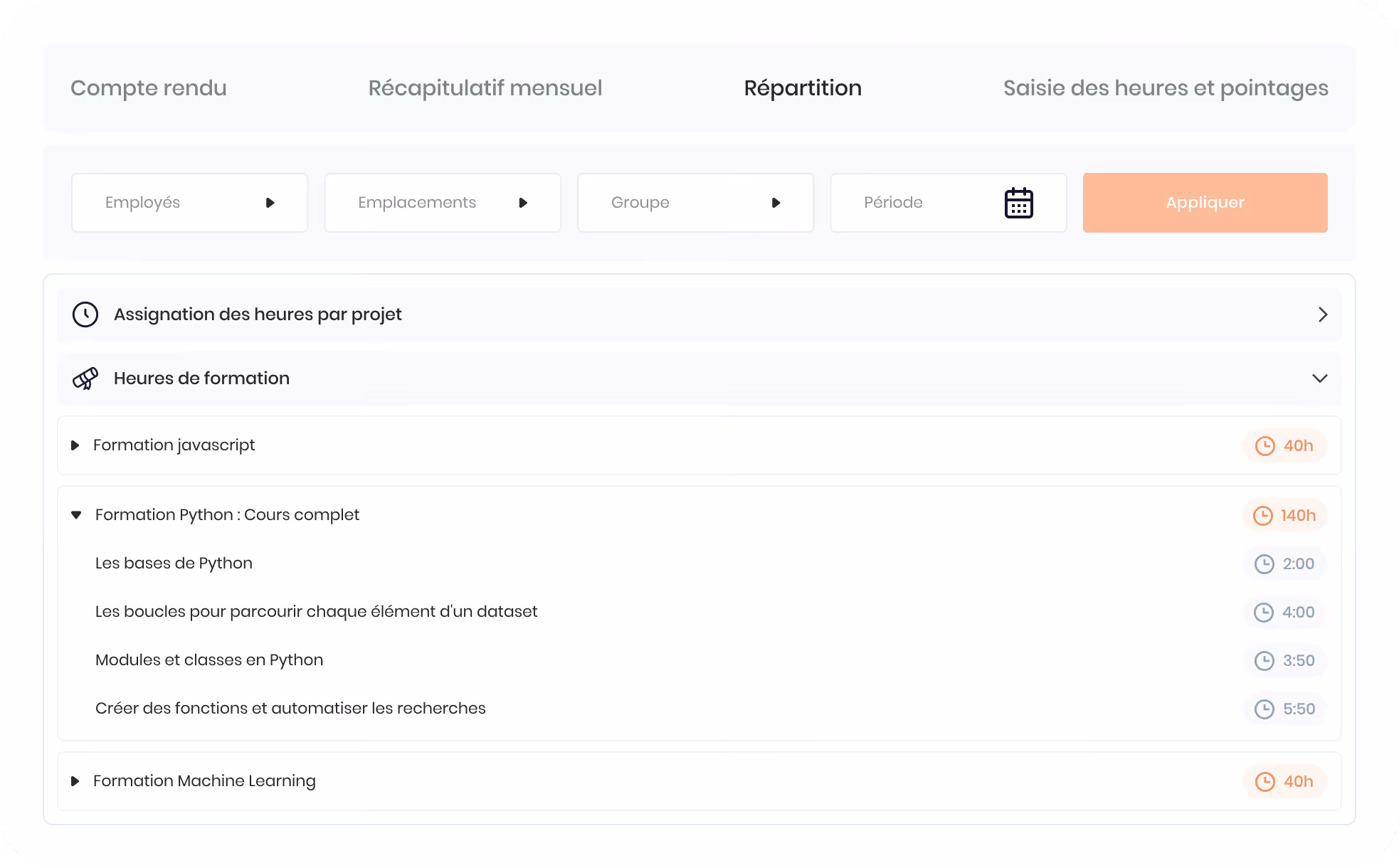1399x868 pixels.
Task: Collapse the Formation Python : Cours complet section
Action: tap(76, 515)
